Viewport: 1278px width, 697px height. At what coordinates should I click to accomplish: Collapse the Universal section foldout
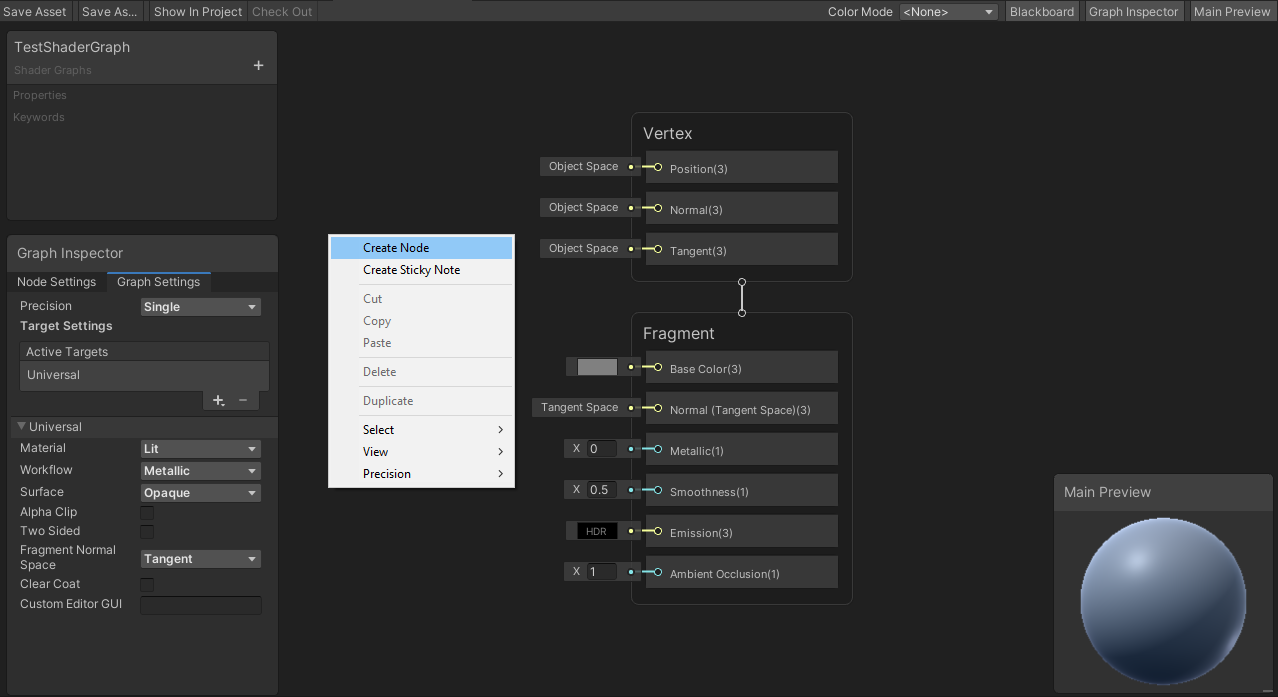(22, 427)
